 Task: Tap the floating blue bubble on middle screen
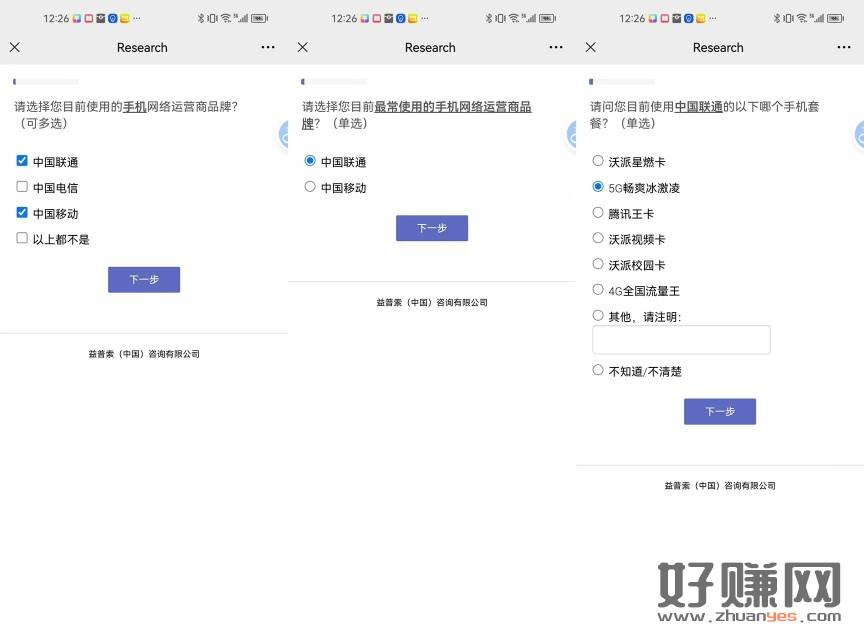[x=571, y=135]
